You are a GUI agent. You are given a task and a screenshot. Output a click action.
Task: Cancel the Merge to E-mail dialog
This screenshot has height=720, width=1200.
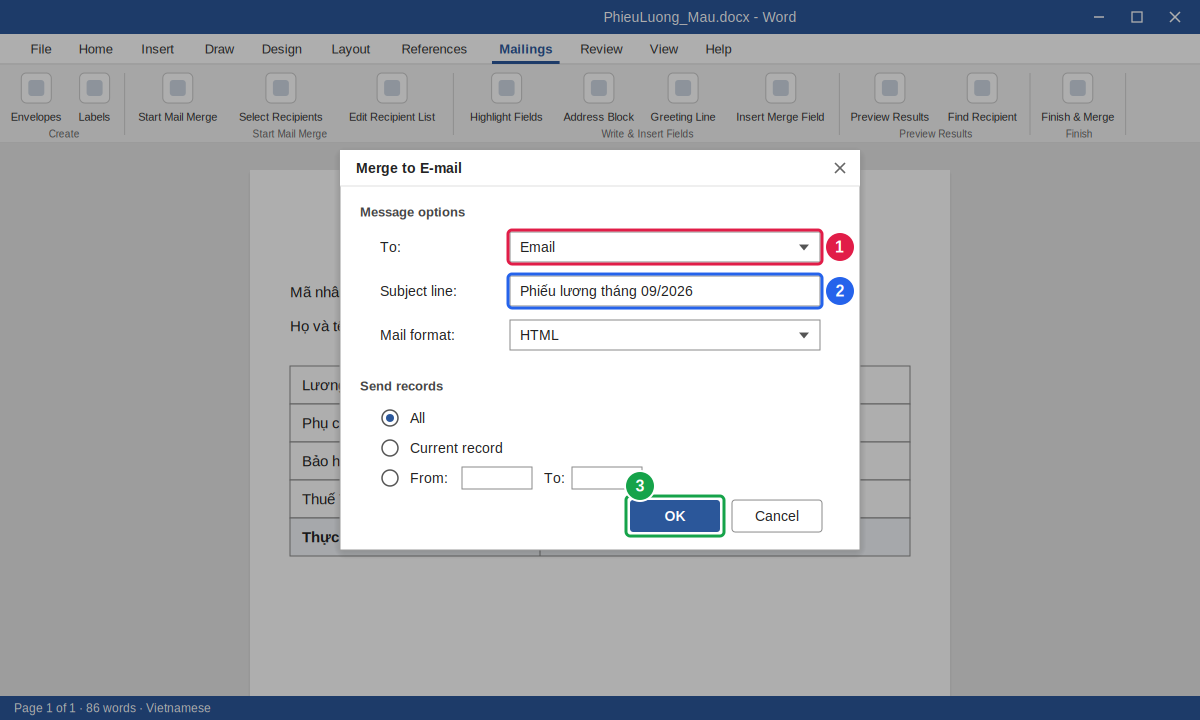pos(777,516)
